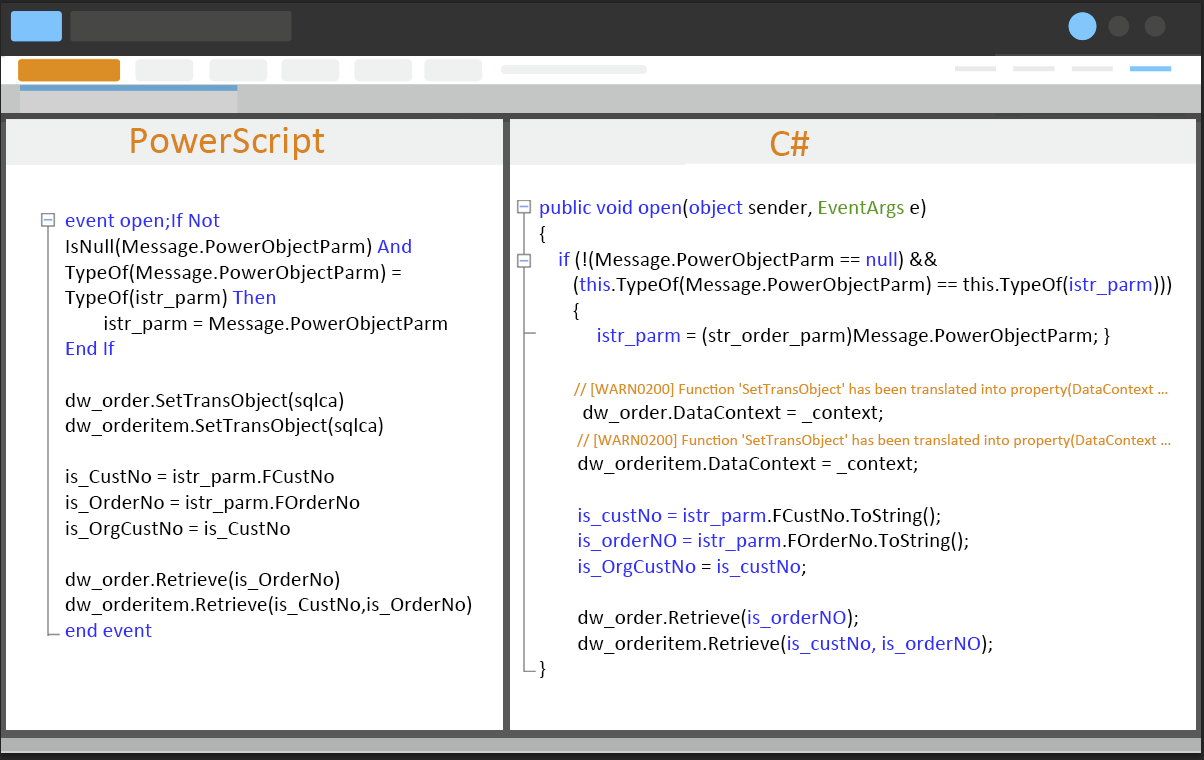Click '(this.TypeOf(Message.PowerObjectParm) == this.TypeOf(istr_parm)))' line
The width and height of the screenshot is (1204, 760).
click(872, 285)
